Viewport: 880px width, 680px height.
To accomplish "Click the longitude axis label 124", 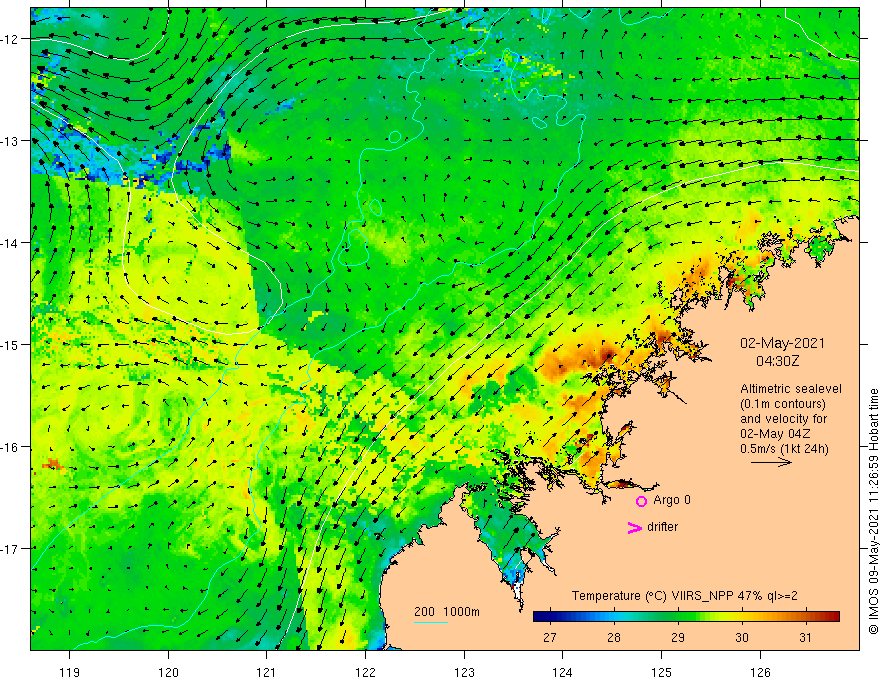I will (563, 672).
